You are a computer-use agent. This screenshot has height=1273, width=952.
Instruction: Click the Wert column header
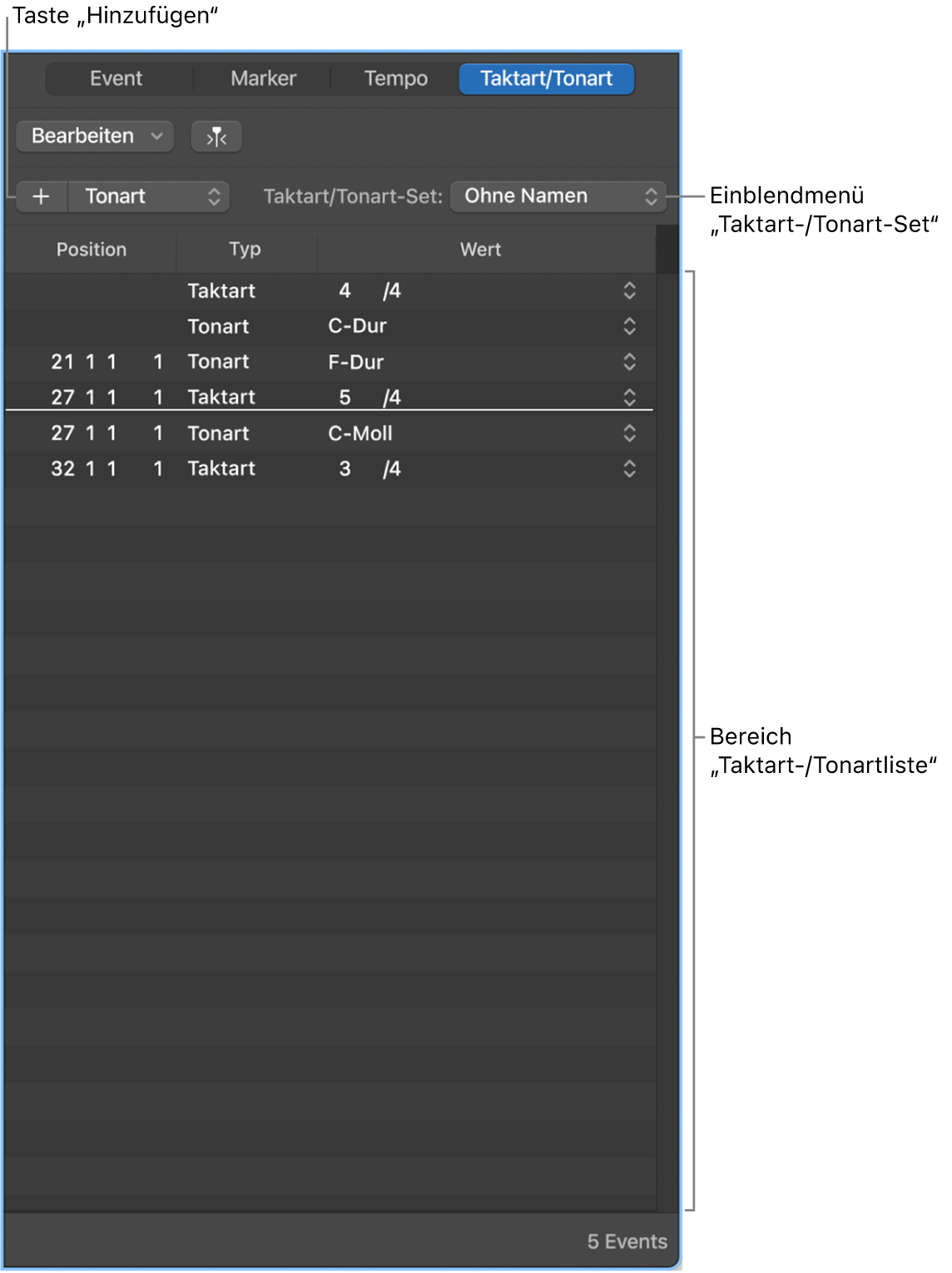coord(480,250)
